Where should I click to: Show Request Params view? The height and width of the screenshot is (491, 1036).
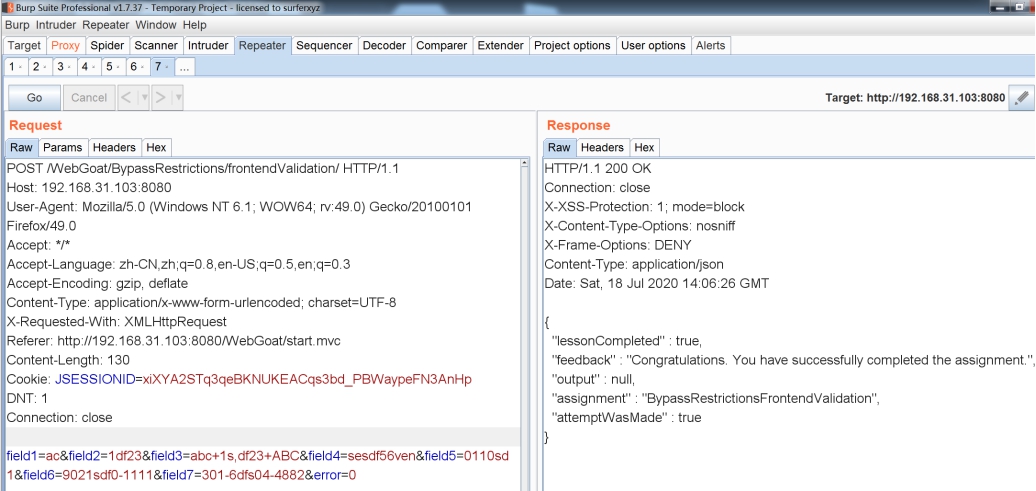click(63, 147)
